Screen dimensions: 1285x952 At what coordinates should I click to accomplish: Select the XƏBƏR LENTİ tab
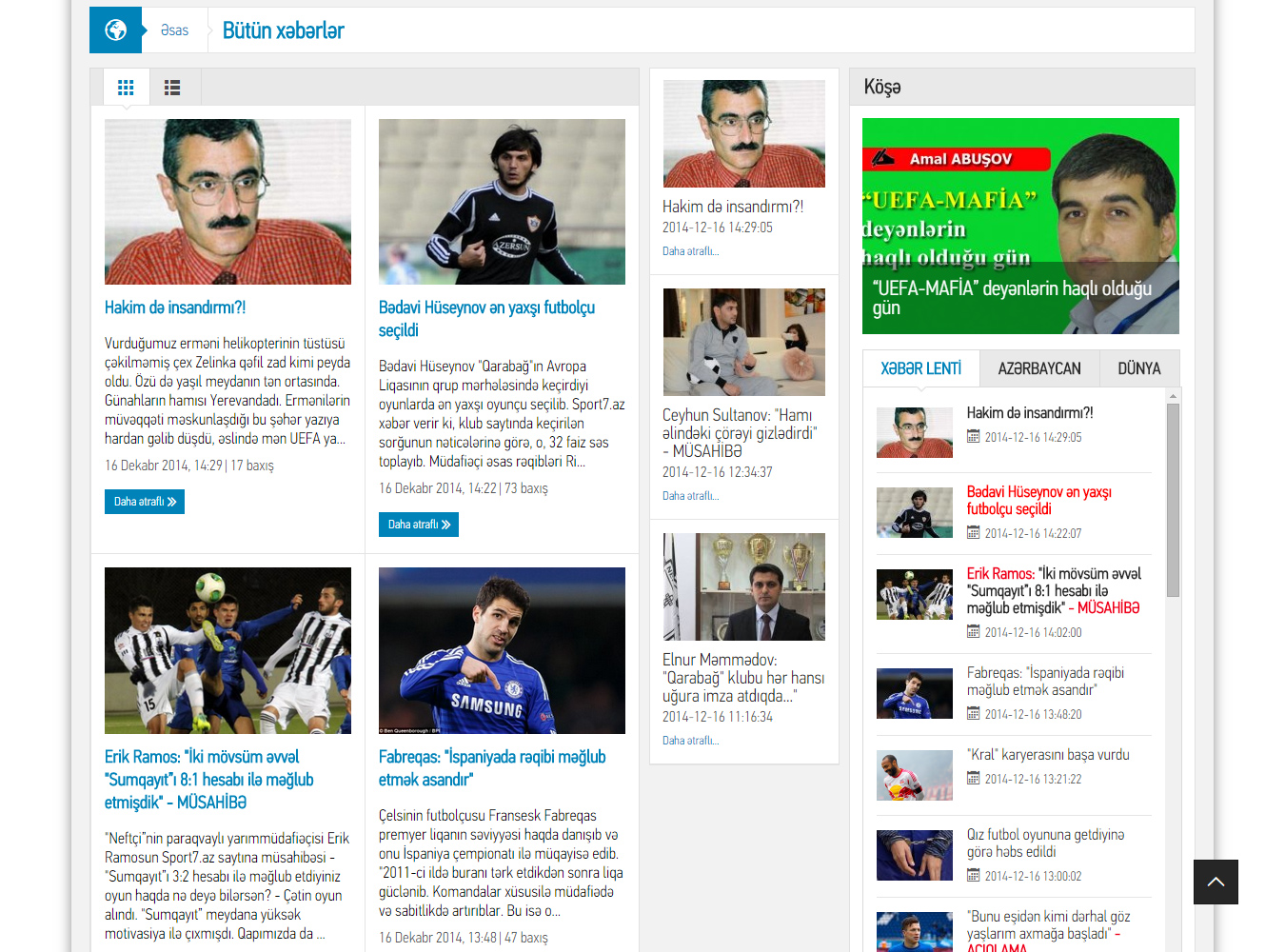[x=920, y=368]
